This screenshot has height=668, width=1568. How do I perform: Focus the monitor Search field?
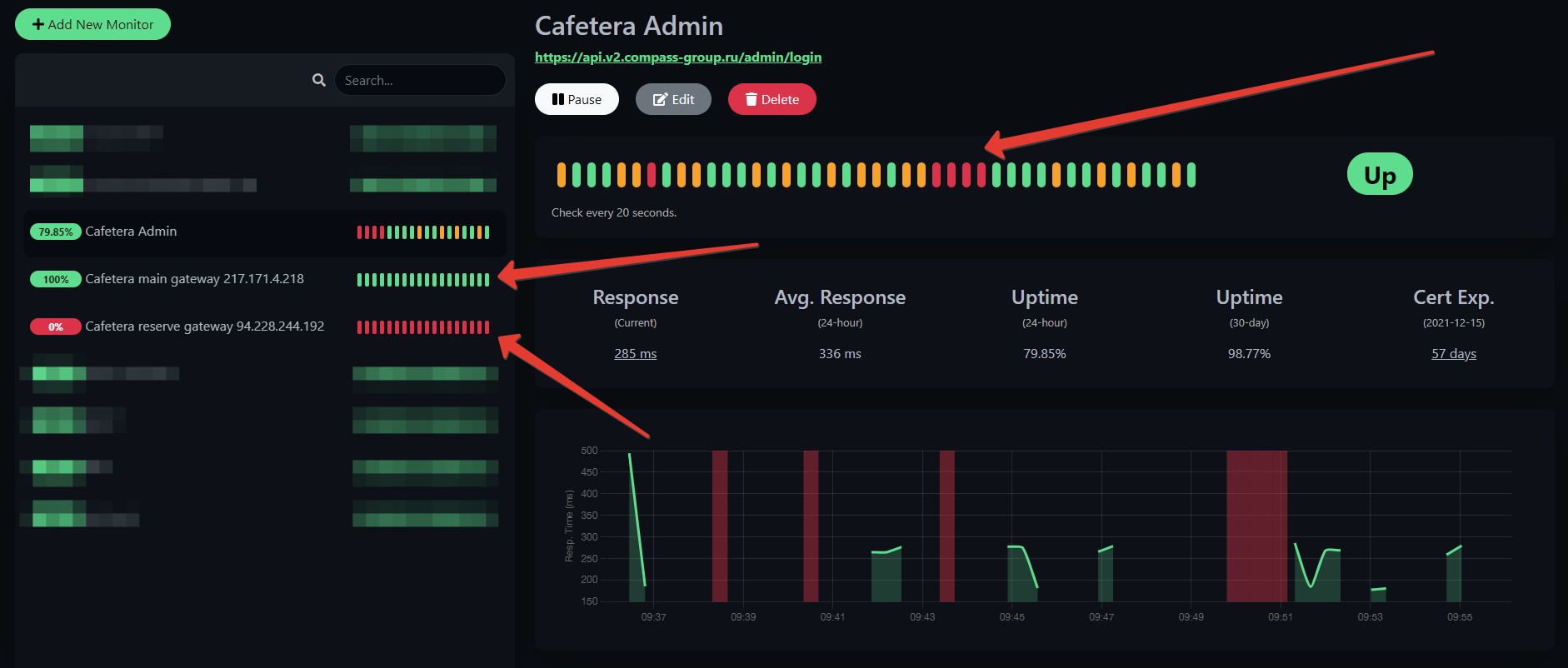coord(419,80)
